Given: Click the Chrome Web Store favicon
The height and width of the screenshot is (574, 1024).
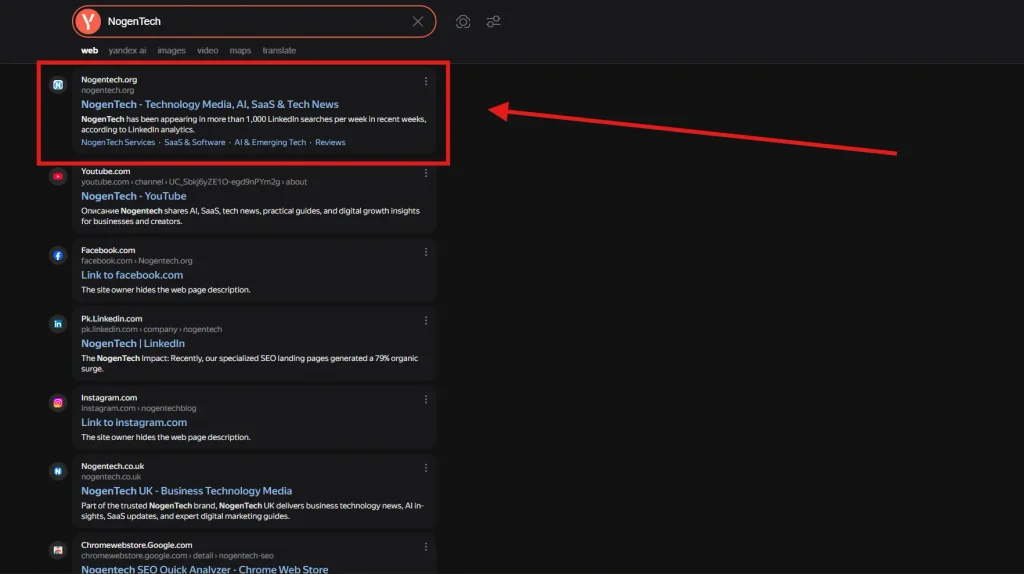Looking at the screenshot, I should coord(58,550).
